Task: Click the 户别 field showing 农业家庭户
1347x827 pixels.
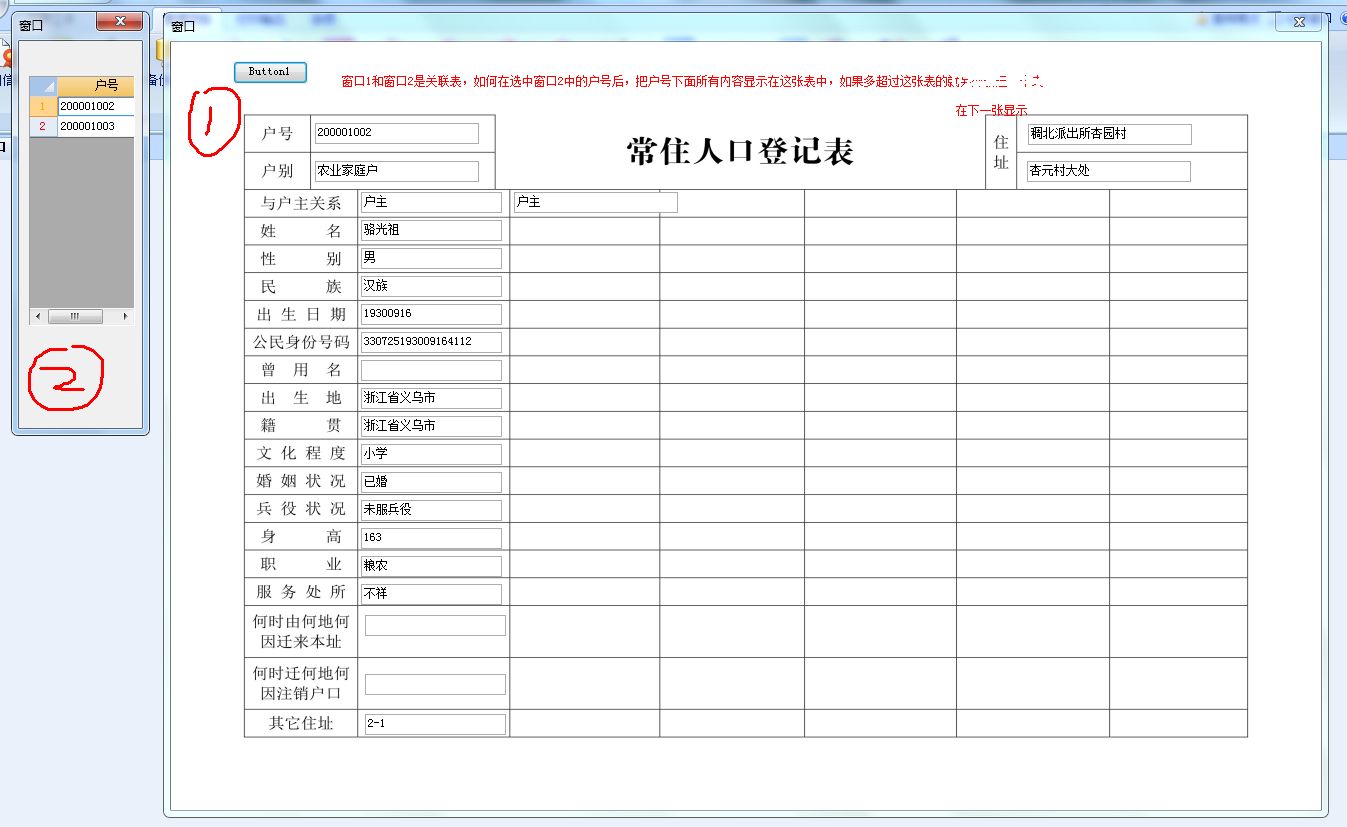Action: tap(396, 171)
